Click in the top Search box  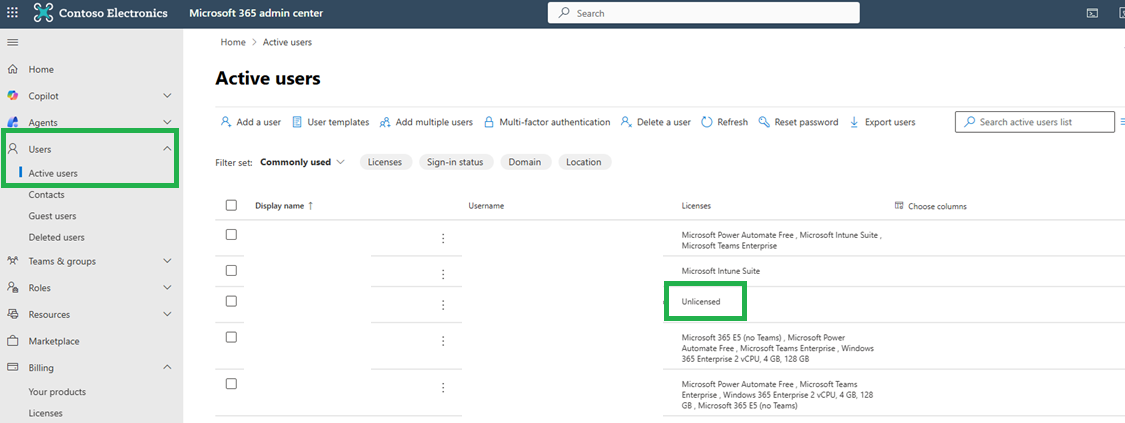click(703, 13)
